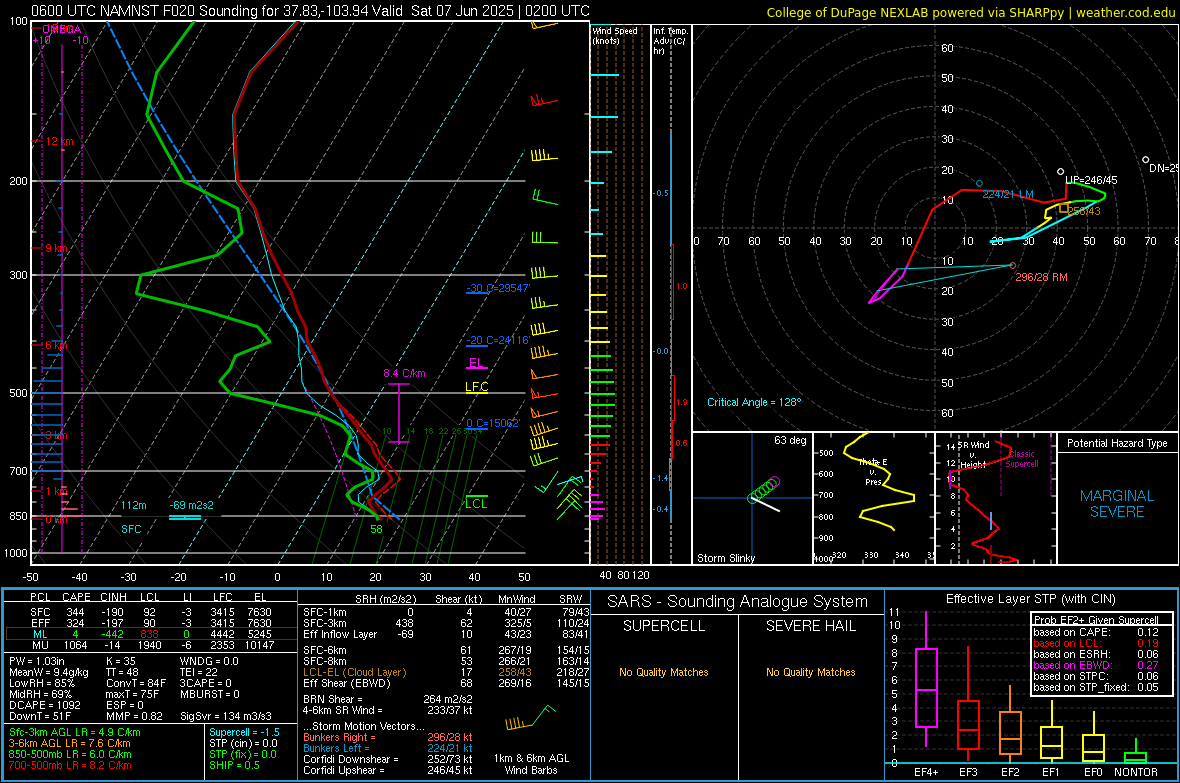Click the 112m inflow base label
This screenshot has height=783, width=1180.
[134, 505]
